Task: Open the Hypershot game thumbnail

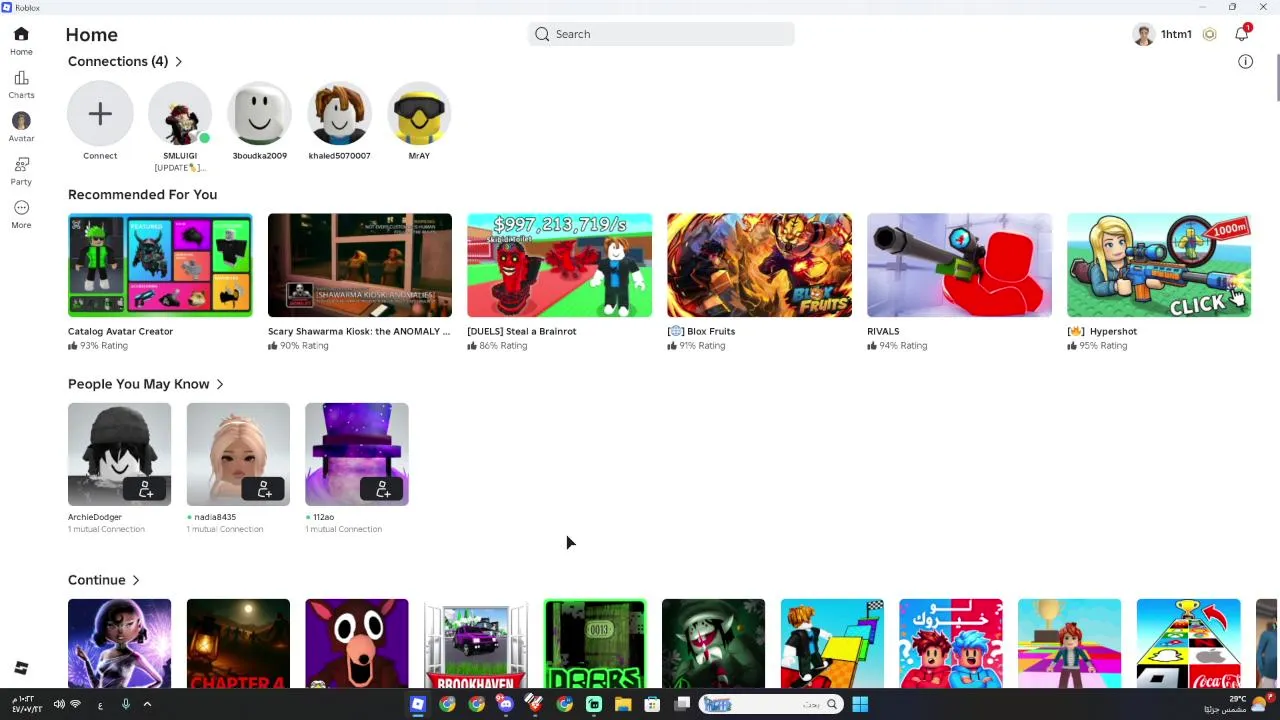Action: pyautogui.click(x=1159, y=265)
